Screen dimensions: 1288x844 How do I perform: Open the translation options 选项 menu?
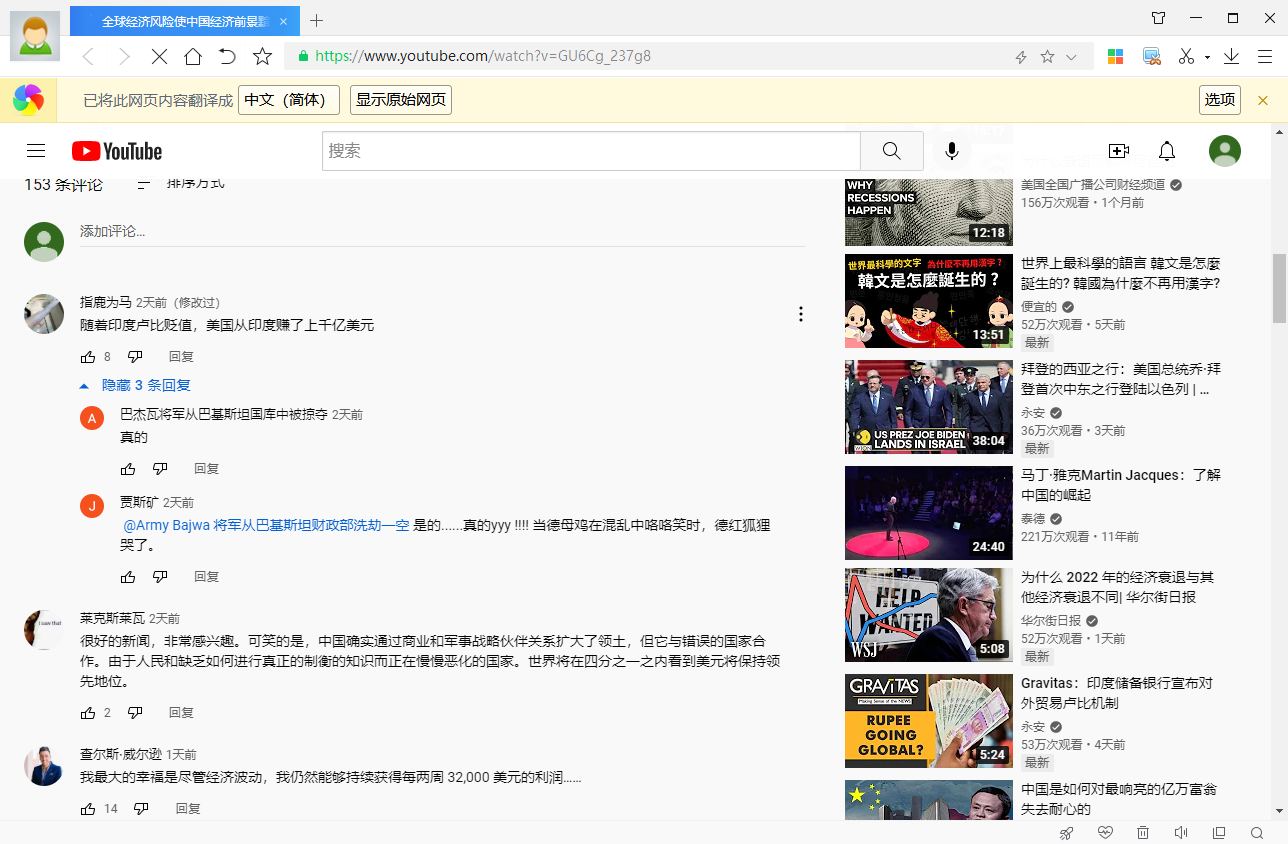tap(1220, 100)
